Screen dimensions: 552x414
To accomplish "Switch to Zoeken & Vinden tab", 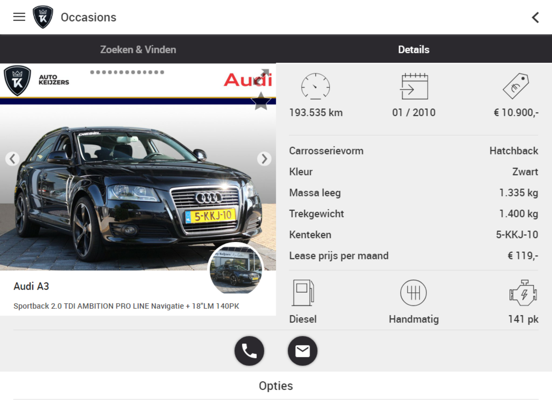I will [138, 49].
